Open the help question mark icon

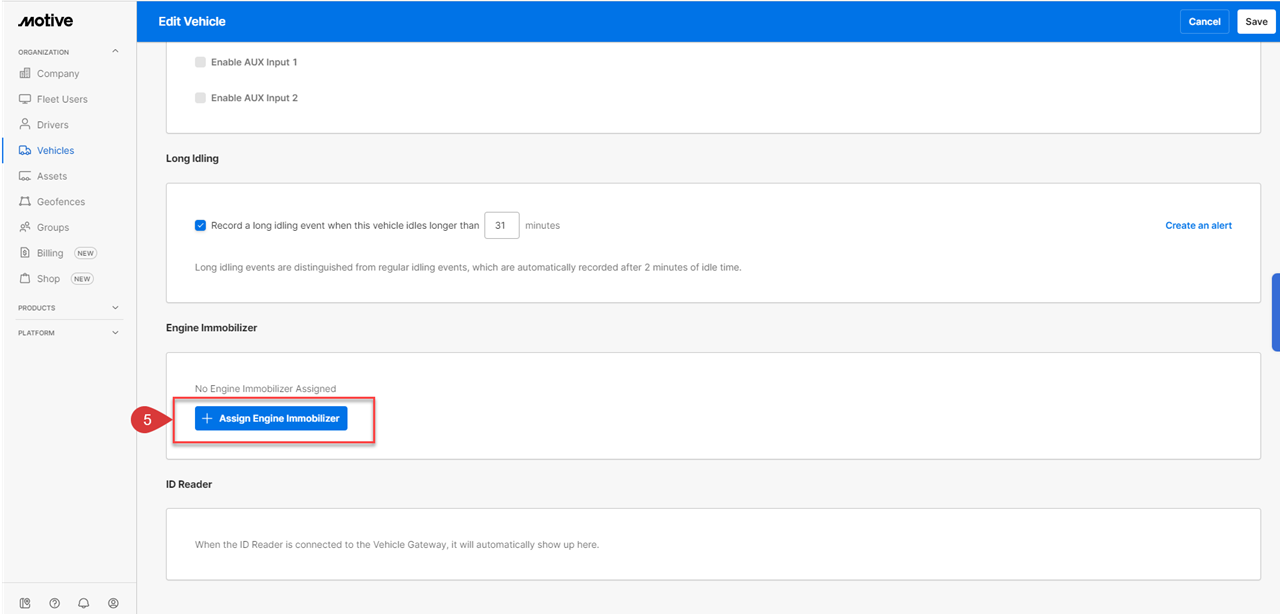54,602
